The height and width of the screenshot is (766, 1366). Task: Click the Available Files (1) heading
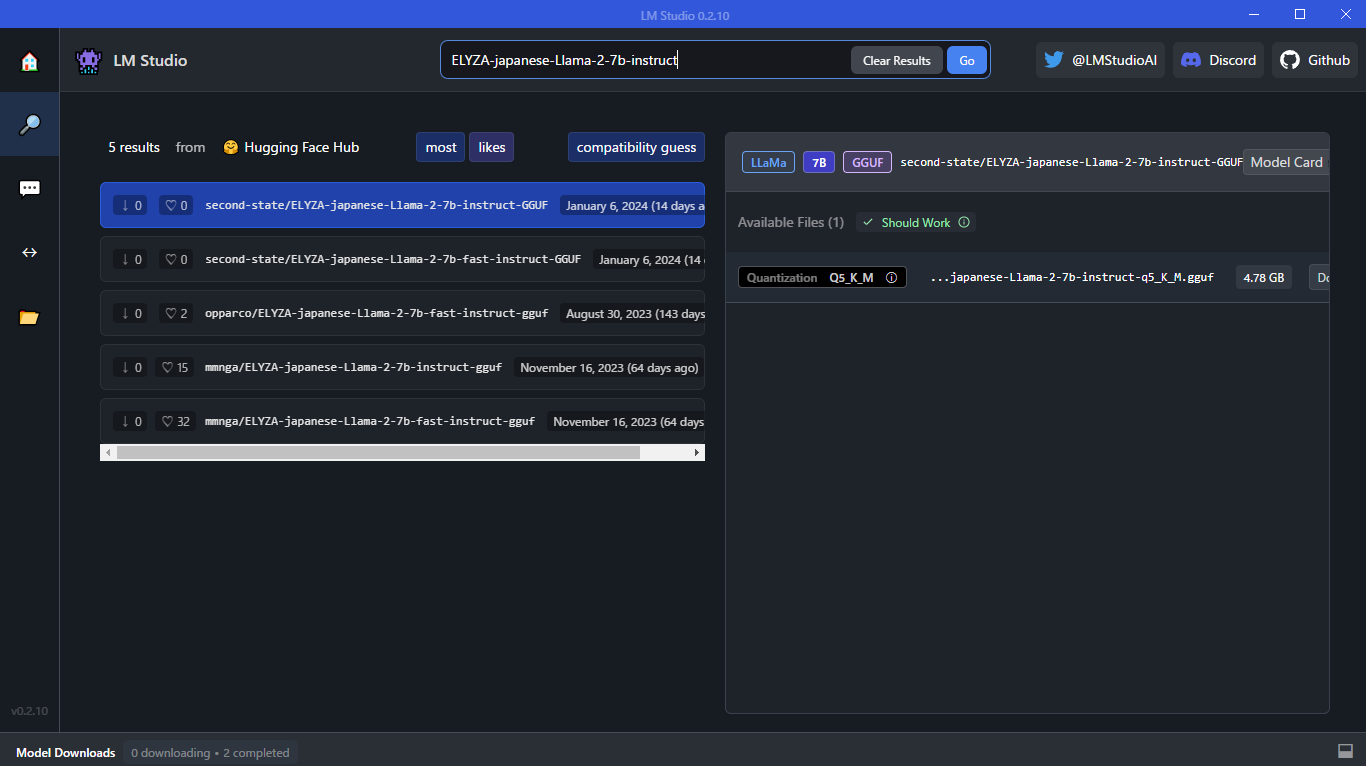point(791,222)
